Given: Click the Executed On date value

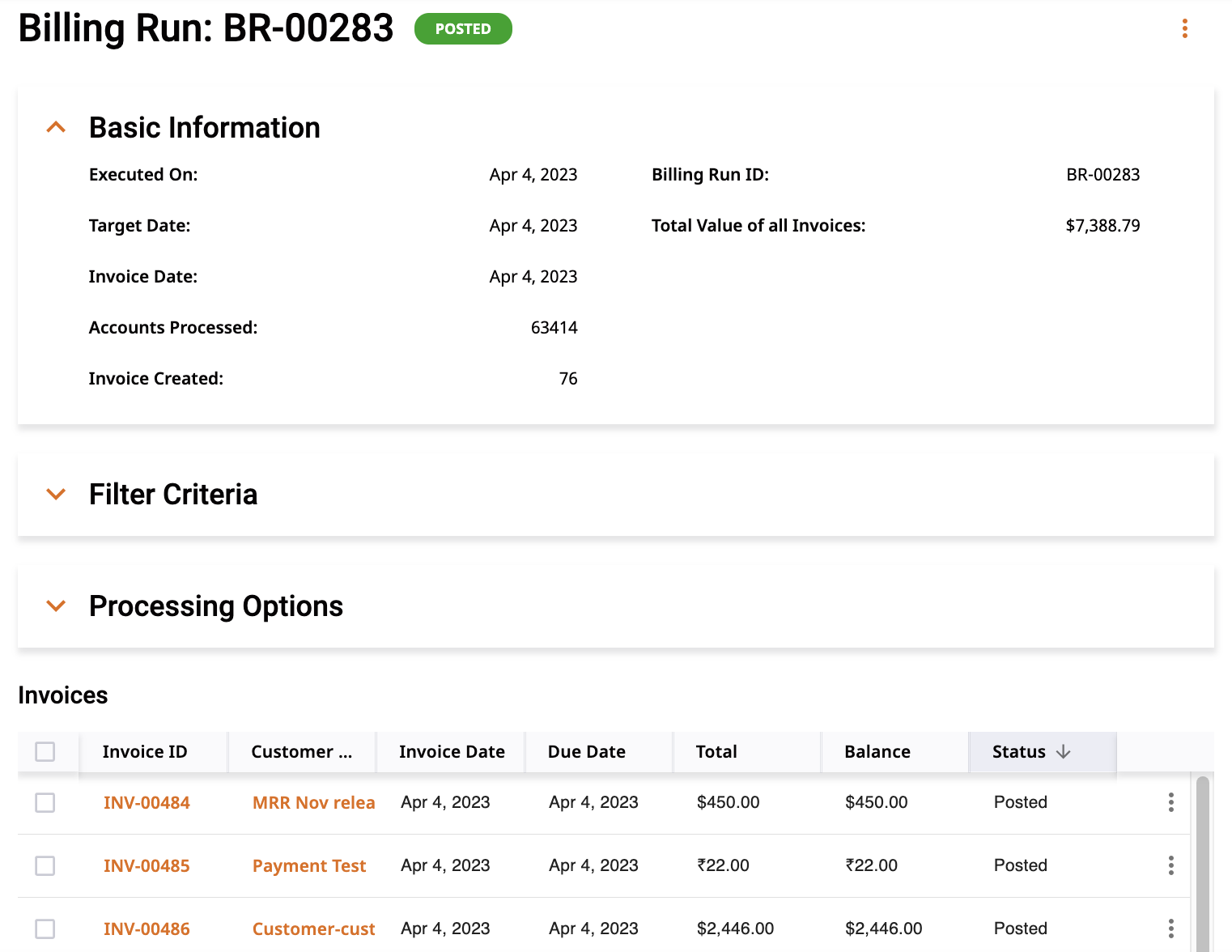Looking at the screenshot, I should [x=533, y=175].
